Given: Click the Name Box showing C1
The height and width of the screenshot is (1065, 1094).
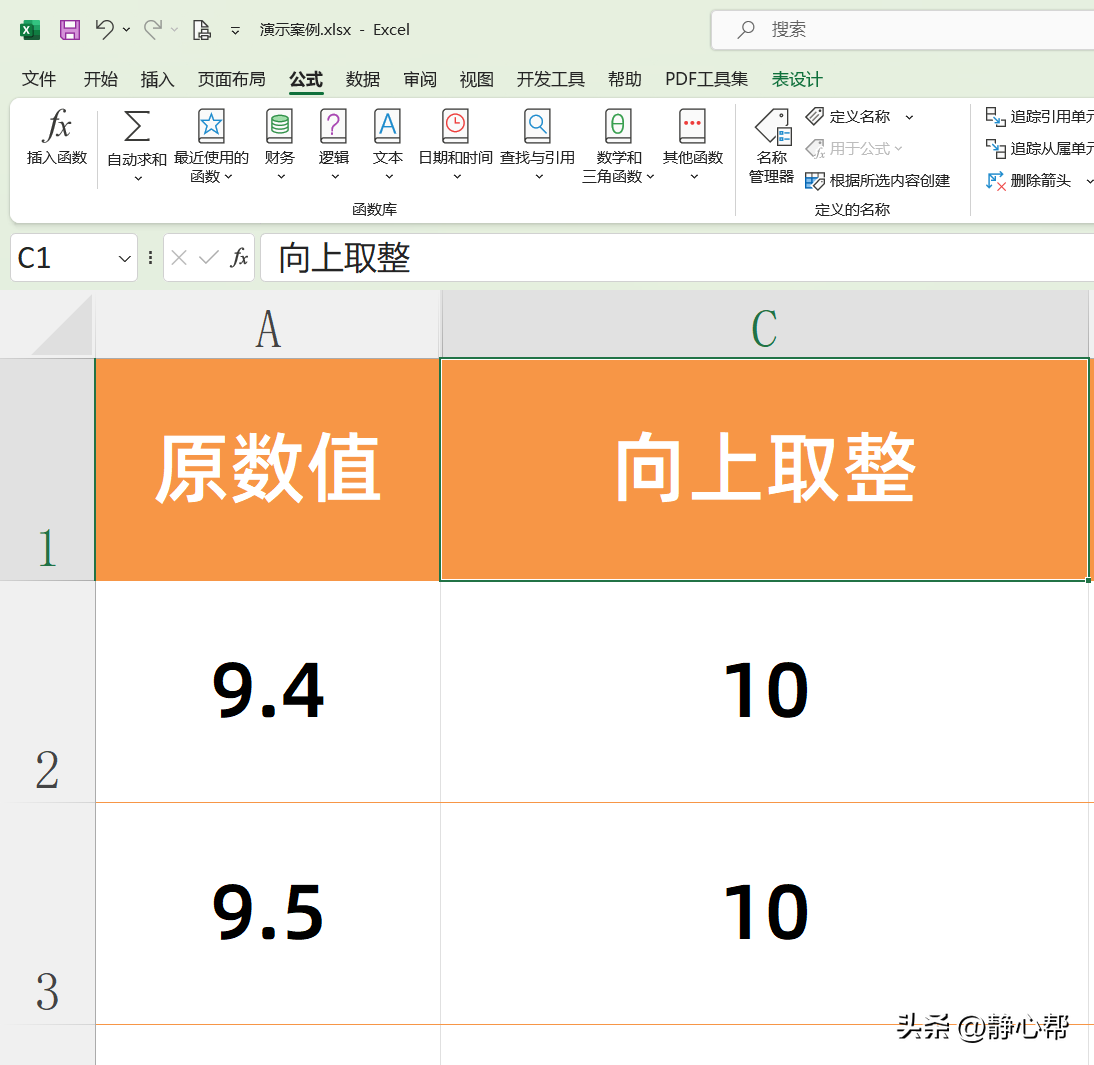Looking at the screenshot, I should click(x=63, y=258).
